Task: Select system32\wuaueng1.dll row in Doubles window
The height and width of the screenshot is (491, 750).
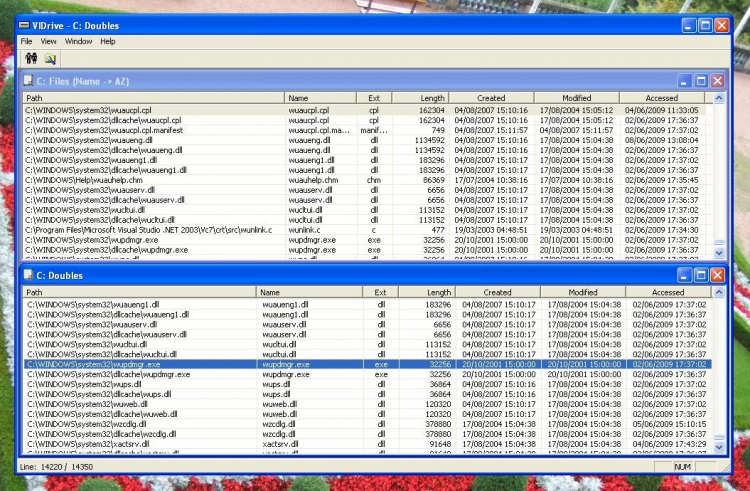Action: 368,305
